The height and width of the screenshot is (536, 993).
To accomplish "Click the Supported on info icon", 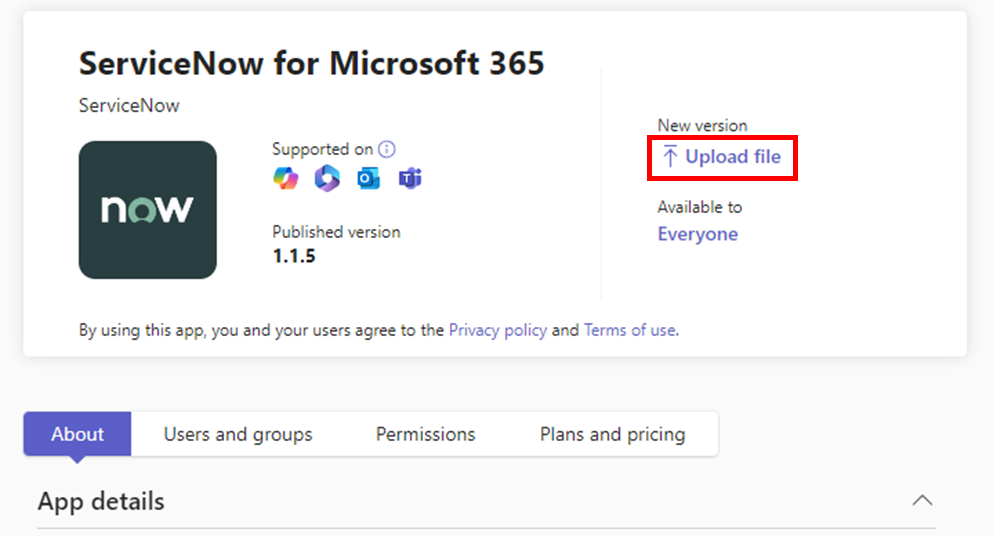I will pyautogui.click(x=387, y=149).
